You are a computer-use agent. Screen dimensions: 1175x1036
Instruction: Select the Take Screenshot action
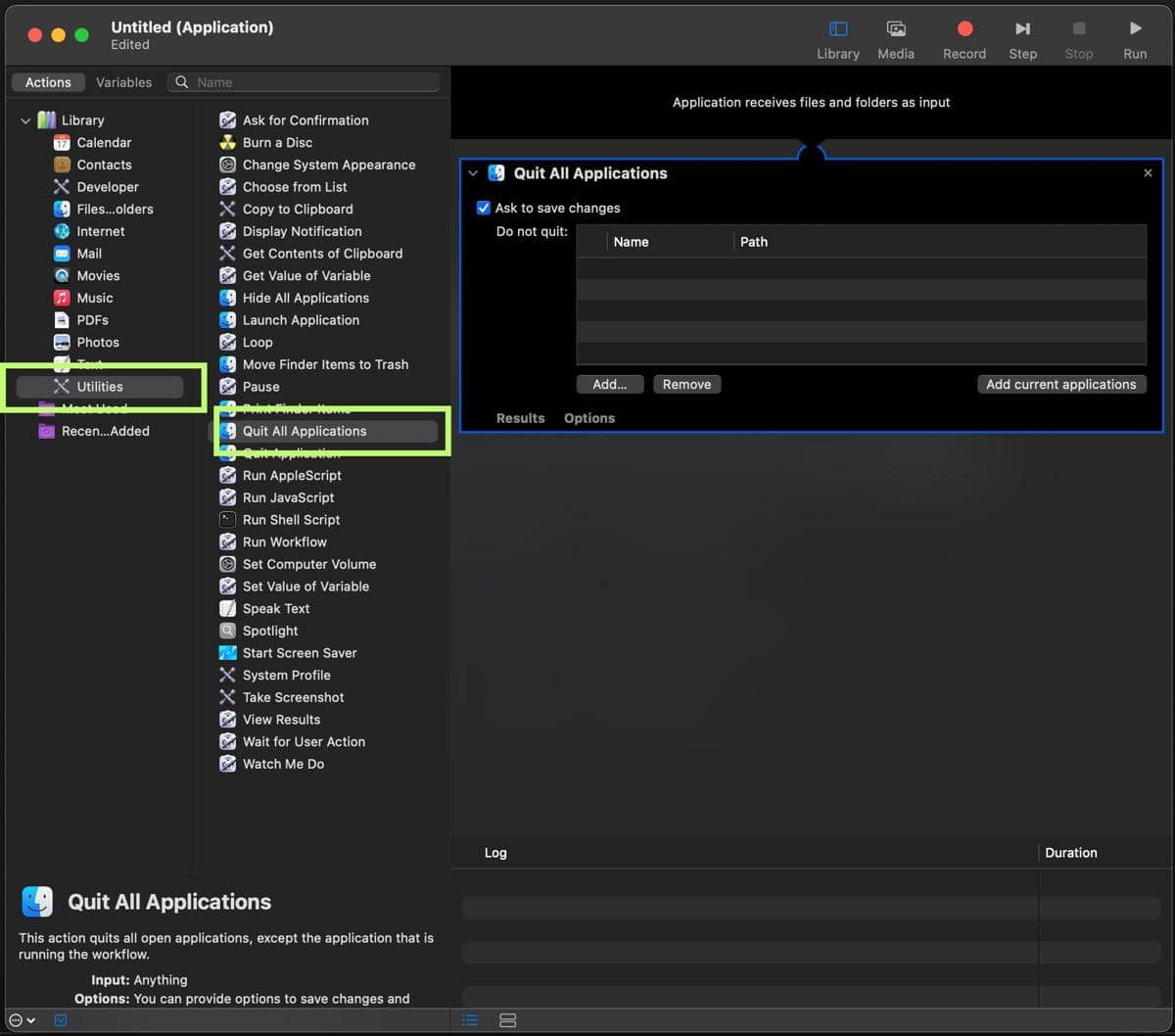point(293,697)
